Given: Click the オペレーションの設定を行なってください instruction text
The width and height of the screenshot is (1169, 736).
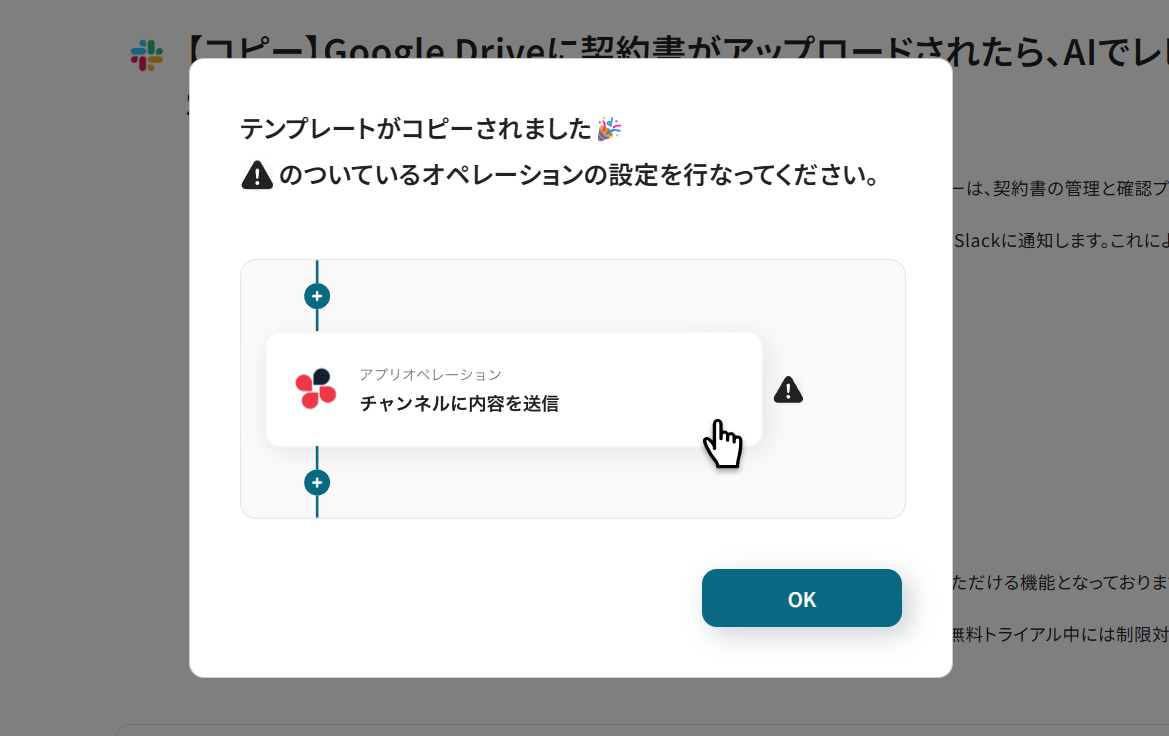Looking at the screenshot, I should coord(579,175).
